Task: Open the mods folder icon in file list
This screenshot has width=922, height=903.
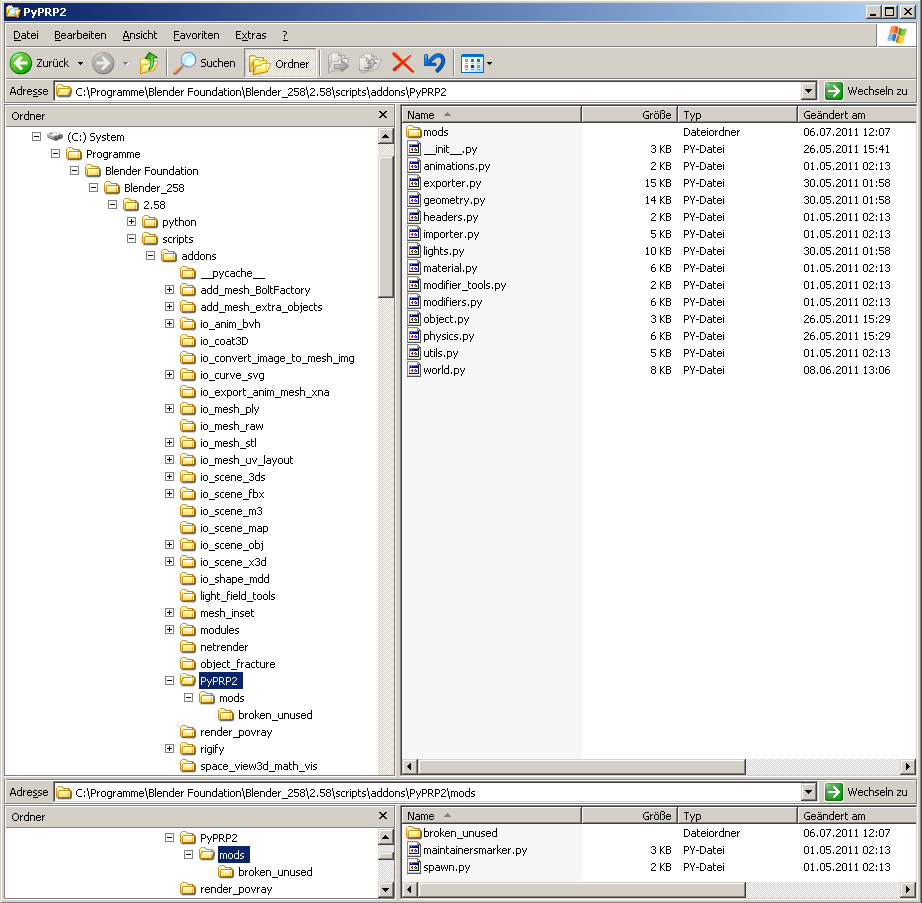Action: 415,132
